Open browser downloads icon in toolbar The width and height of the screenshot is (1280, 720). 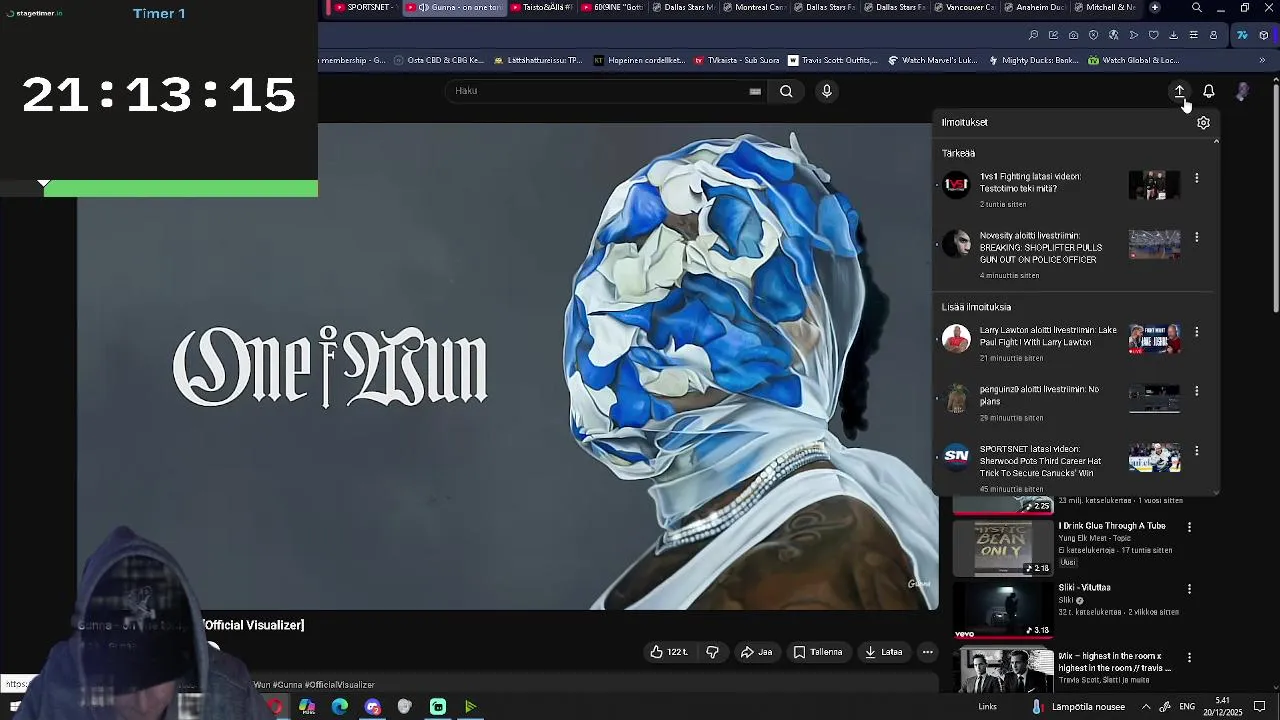click(x=1173, y=35)
